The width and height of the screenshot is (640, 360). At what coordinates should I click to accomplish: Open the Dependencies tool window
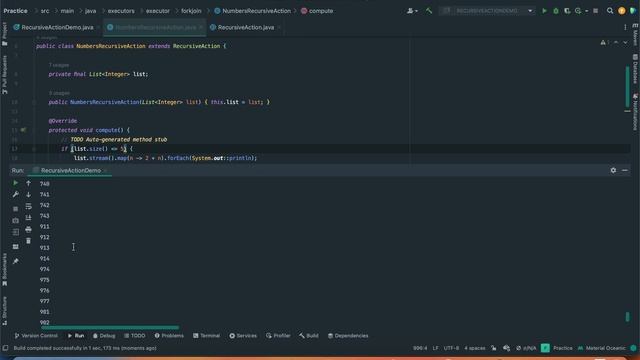(x=348, y=336)
